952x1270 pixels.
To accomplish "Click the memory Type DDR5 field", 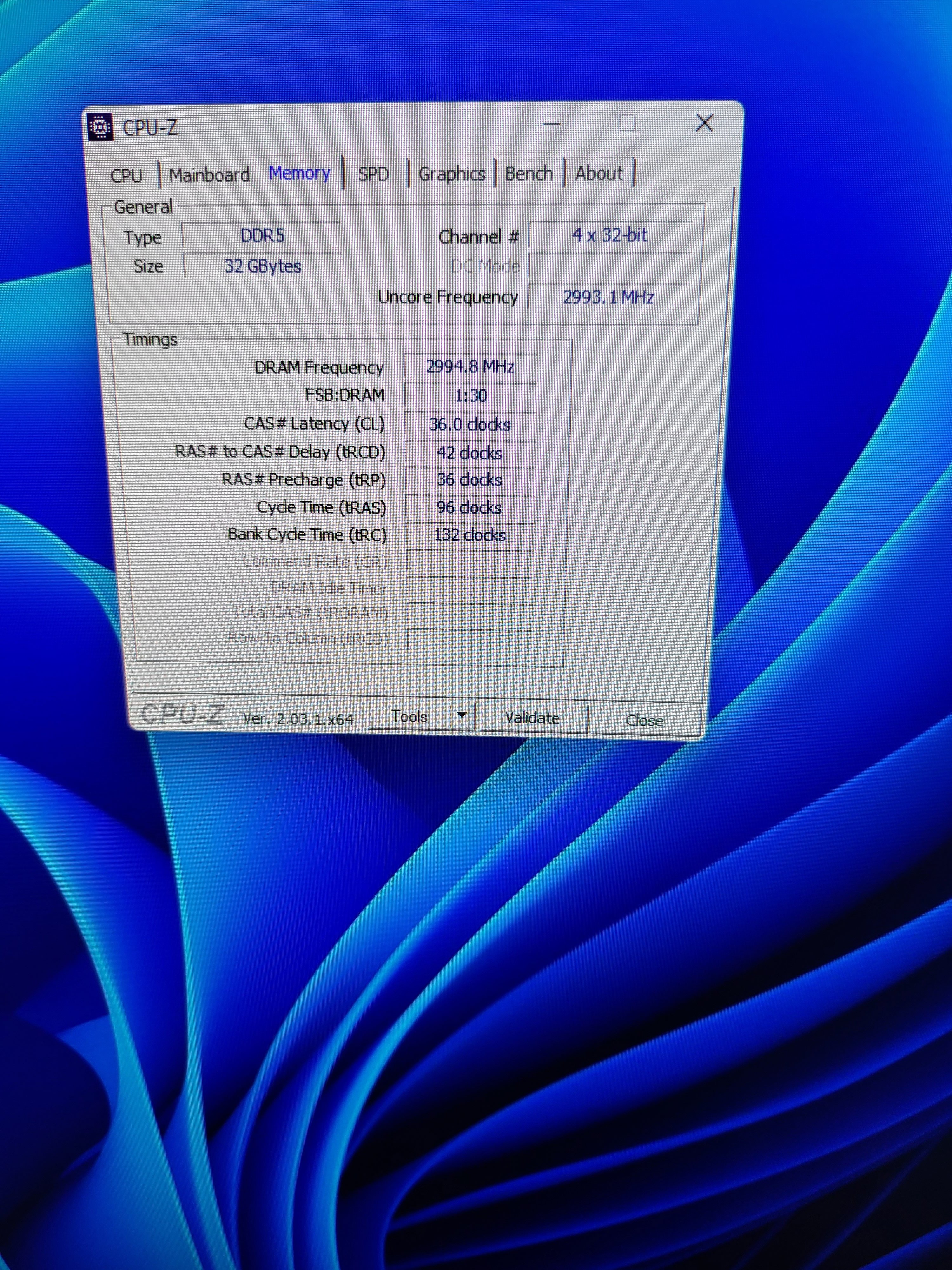I will (262, 236).
